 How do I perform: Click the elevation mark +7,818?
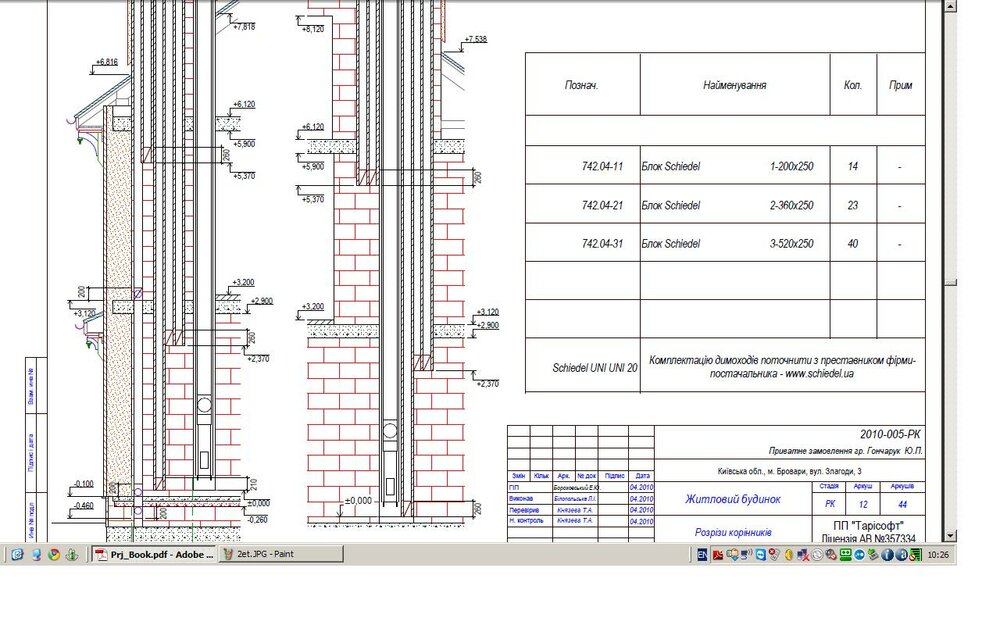click(x=244, y=27)
